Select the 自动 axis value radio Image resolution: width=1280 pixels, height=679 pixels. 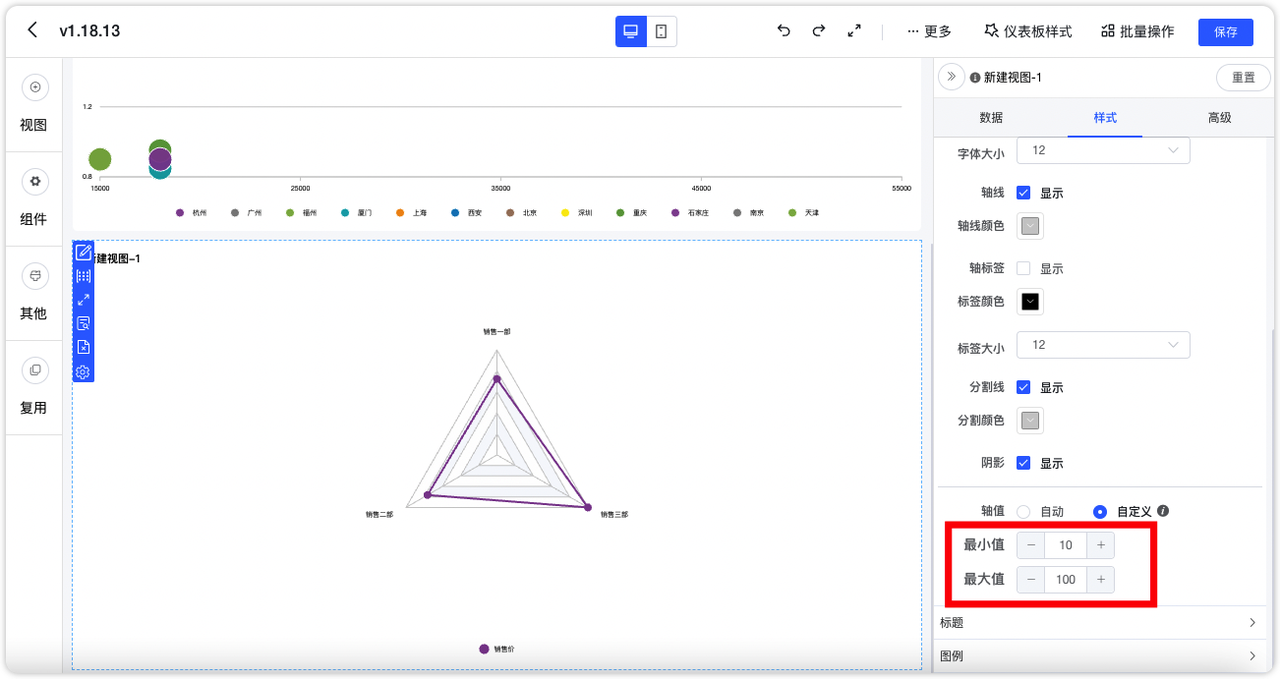tap(1023, 512)
